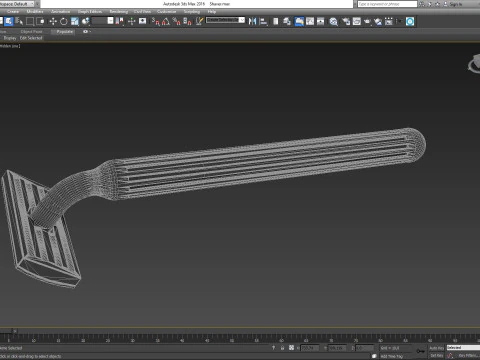The image size is (480, 360).
Task: Open Render Setup icon
Action: point(346,21)
